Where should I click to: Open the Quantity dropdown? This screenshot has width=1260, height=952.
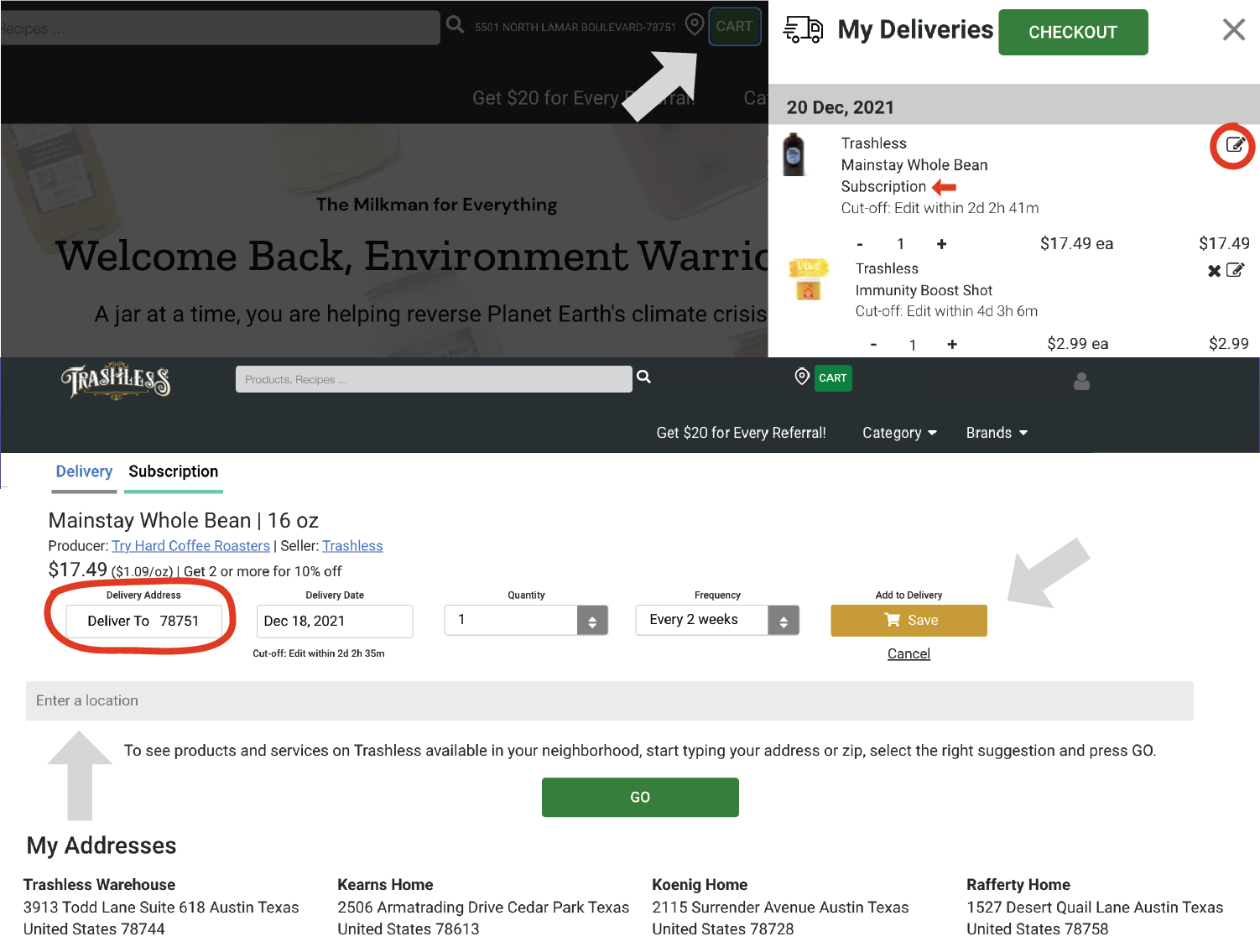526,620
